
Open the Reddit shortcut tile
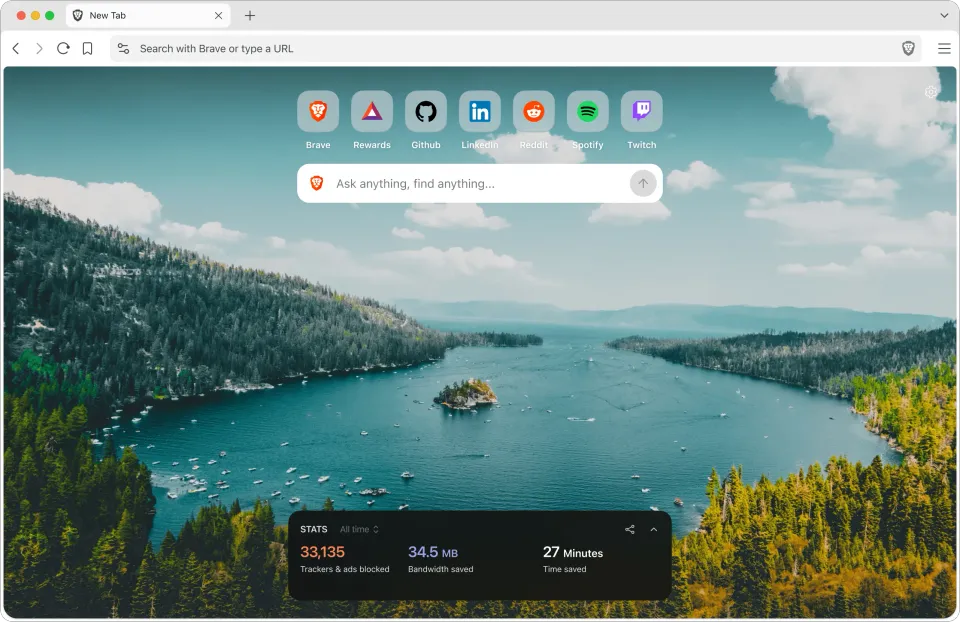534,112
